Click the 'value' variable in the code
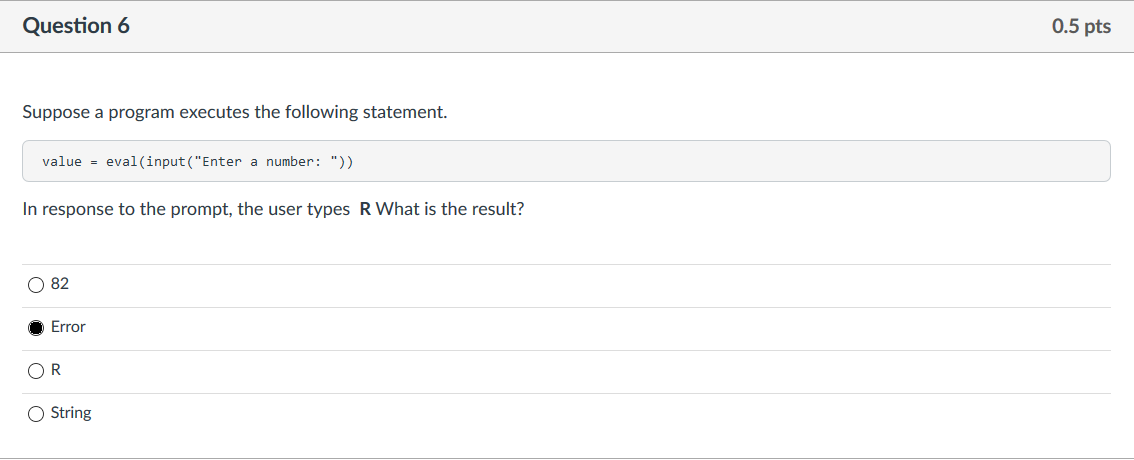Screen dimensions: 1134x460 click(x=62, y=161)
